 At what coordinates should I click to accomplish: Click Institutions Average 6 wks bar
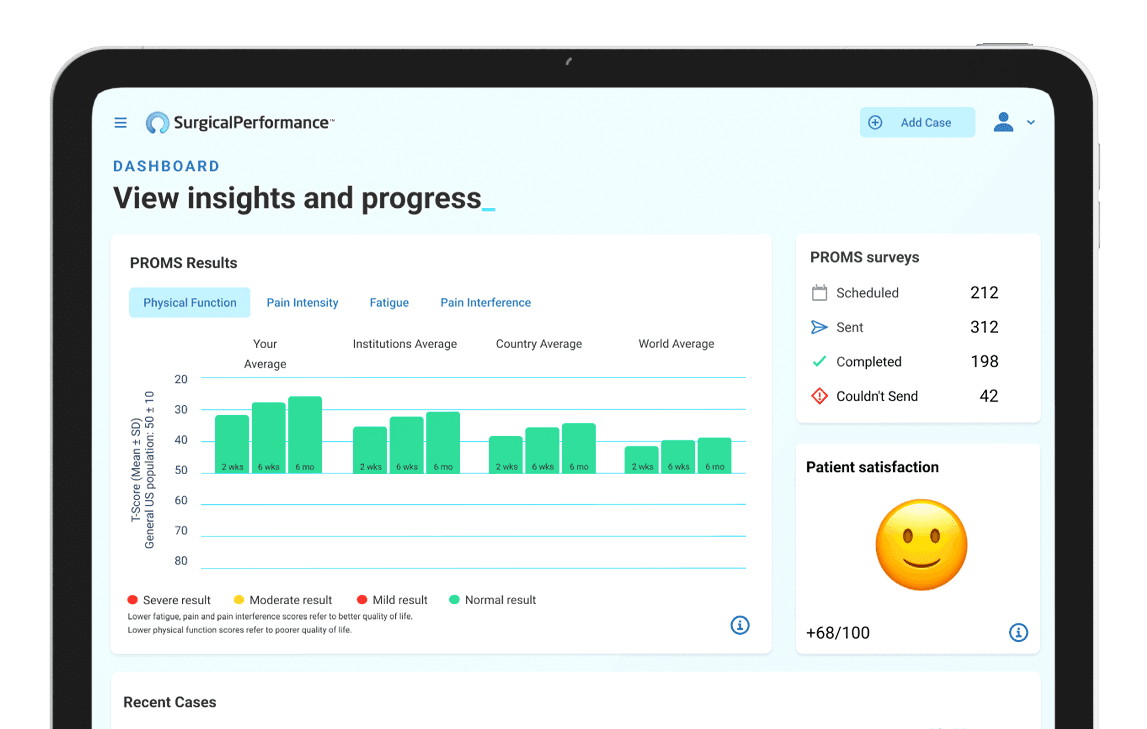pos(407,445)
